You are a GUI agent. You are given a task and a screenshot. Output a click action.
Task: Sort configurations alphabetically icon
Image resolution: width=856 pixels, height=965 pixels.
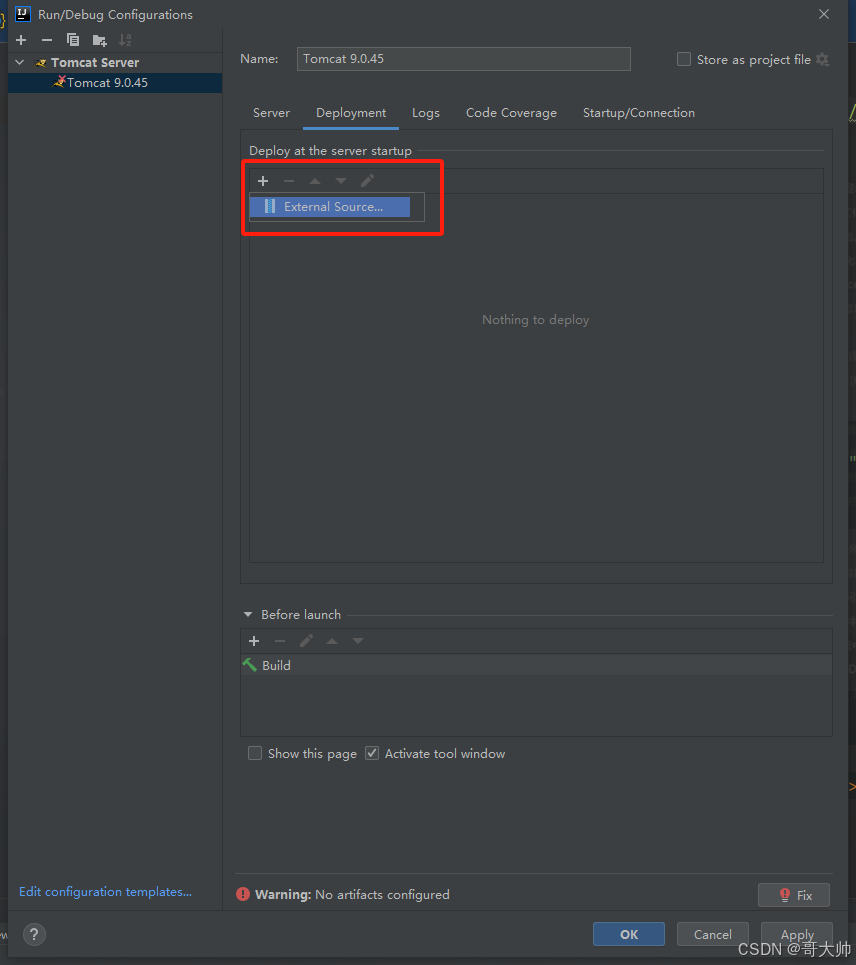point(125,40)
